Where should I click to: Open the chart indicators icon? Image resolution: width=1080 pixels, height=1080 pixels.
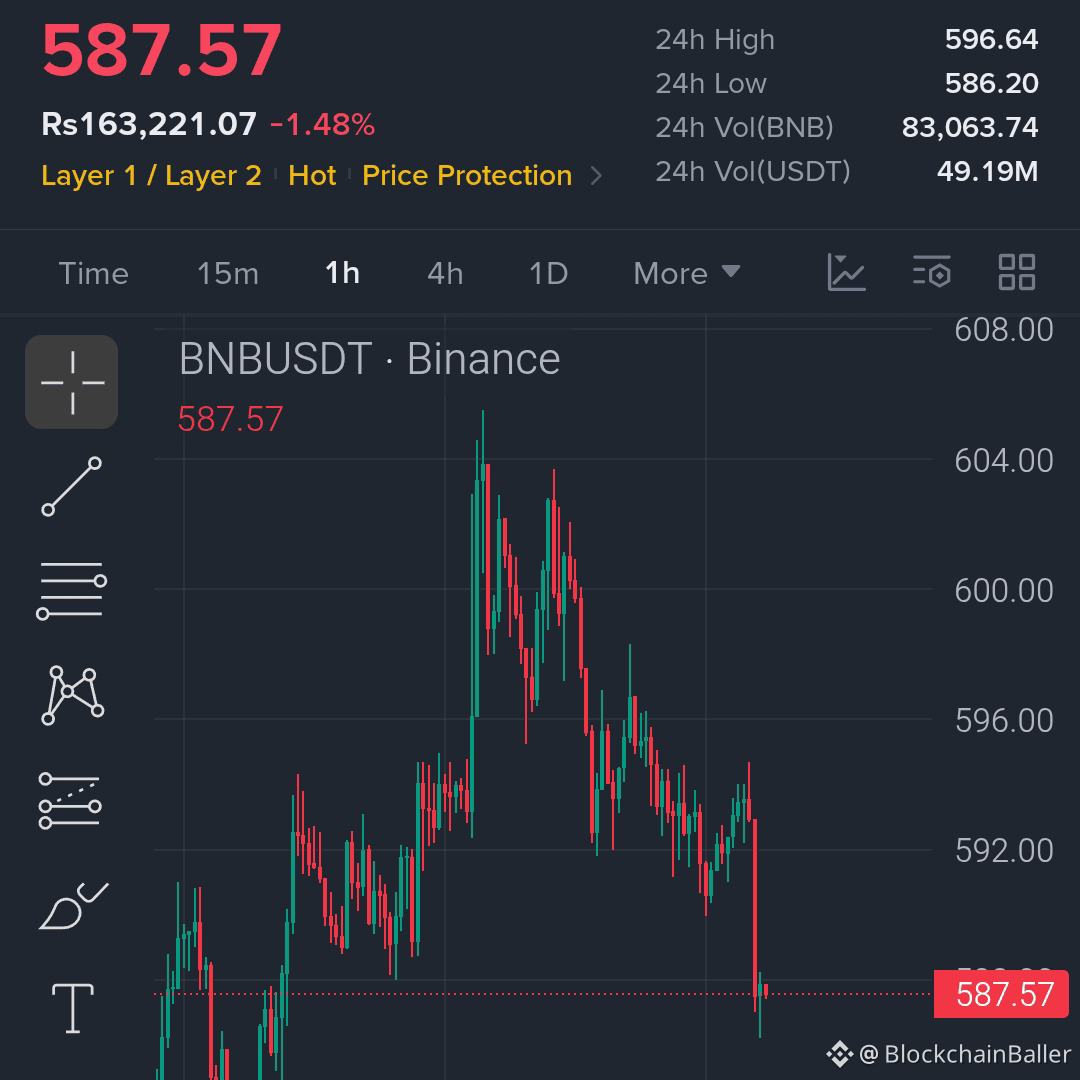[x=846, y=273]
